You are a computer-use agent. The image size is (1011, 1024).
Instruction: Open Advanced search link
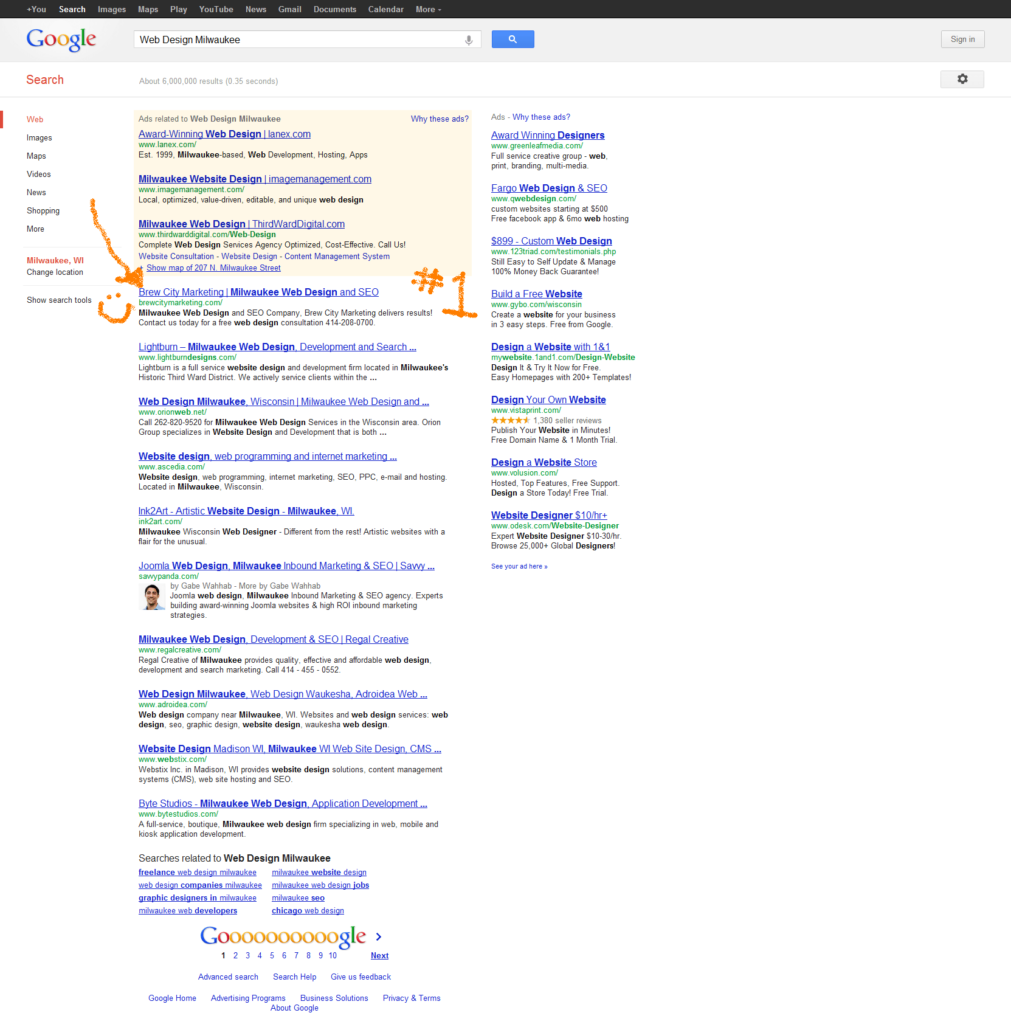tap(228, 977)
